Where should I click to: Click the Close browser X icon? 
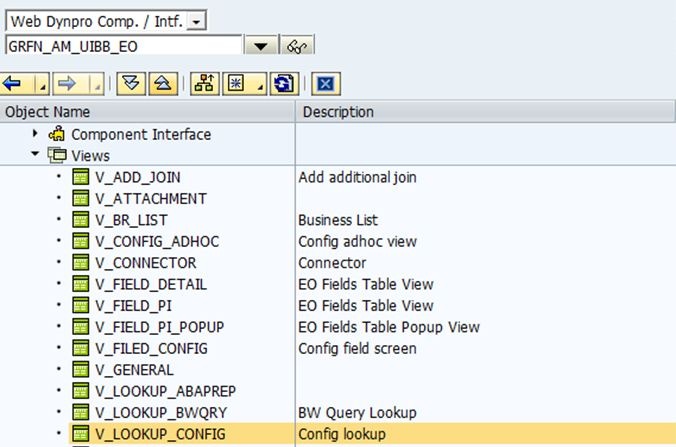tap(325, 83)
